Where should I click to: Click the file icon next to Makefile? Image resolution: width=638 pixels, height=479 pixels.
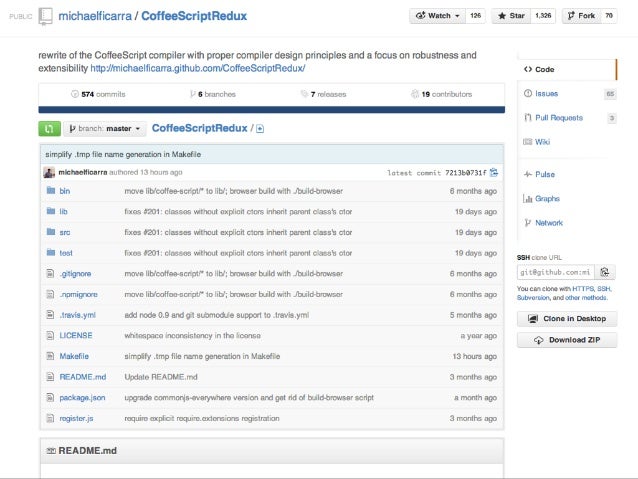(50, 356)
